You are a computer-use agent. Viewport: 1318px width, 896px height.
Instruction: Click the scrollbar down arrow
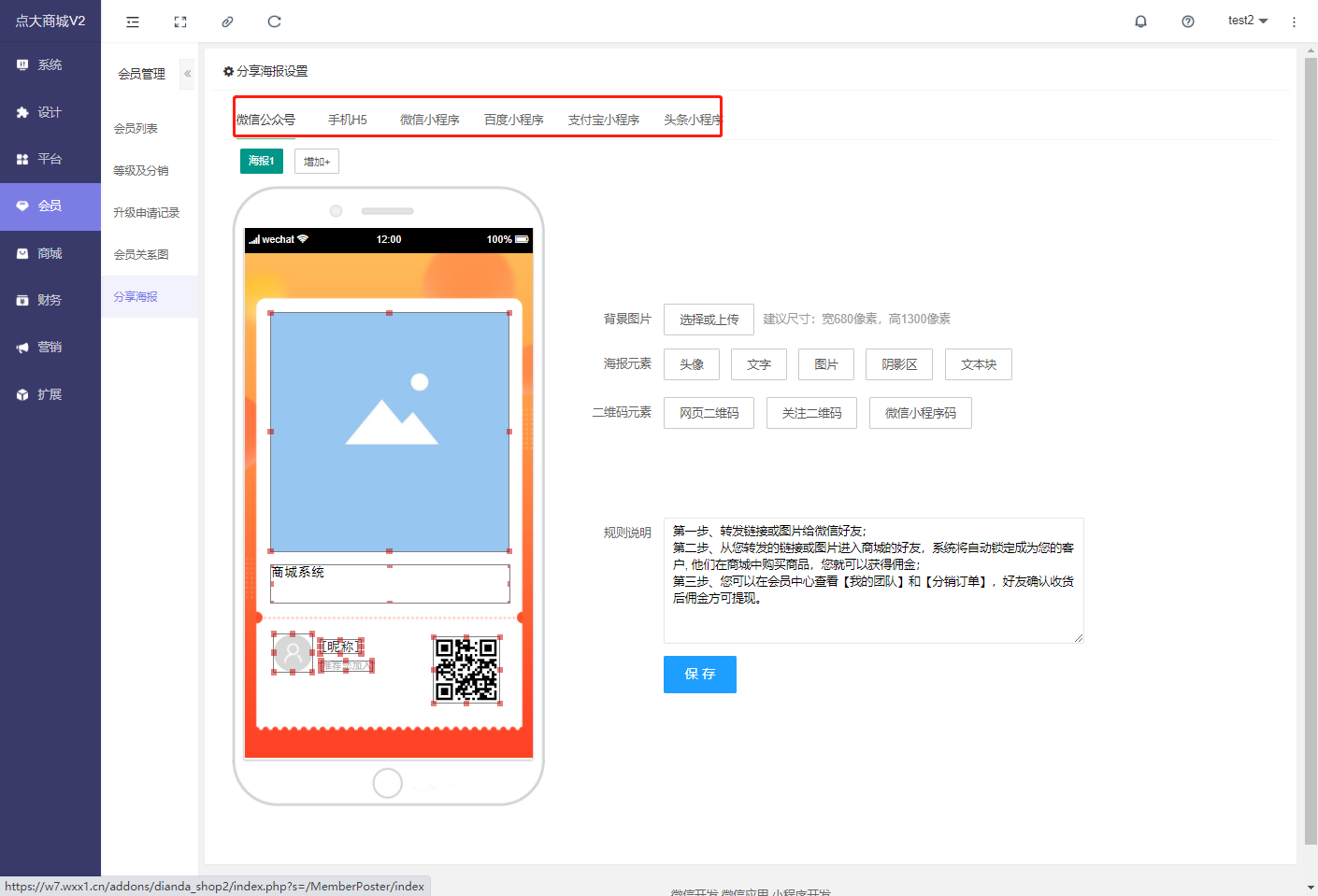tap(1311, 887)
